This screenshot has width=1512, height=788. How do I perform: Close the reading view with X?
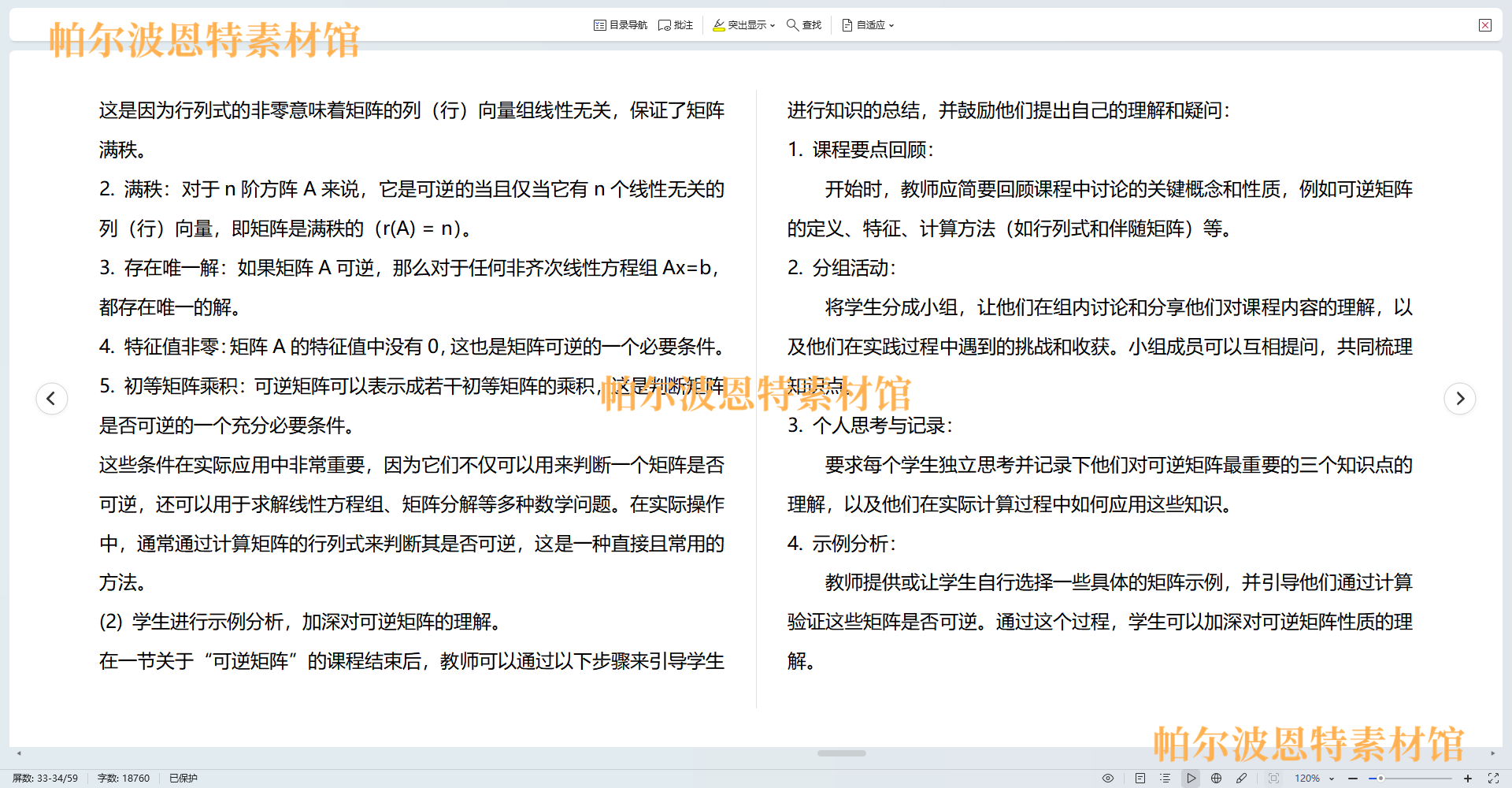pos(1485,25)
